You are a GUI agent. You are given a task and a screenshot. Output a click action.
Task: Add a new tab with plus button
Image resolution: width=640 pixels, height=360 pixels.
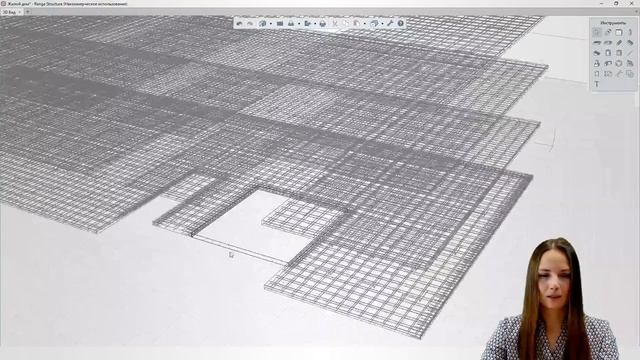tap(28, 12)
